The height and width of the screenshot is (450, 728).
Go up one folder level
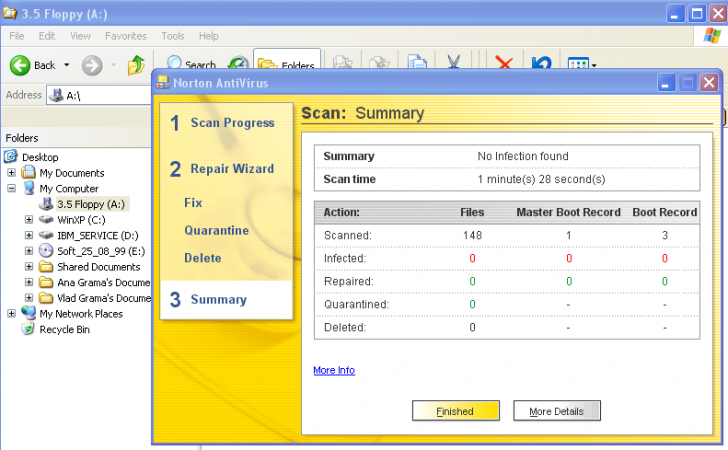pyautogui.click(x=136, y=65)
